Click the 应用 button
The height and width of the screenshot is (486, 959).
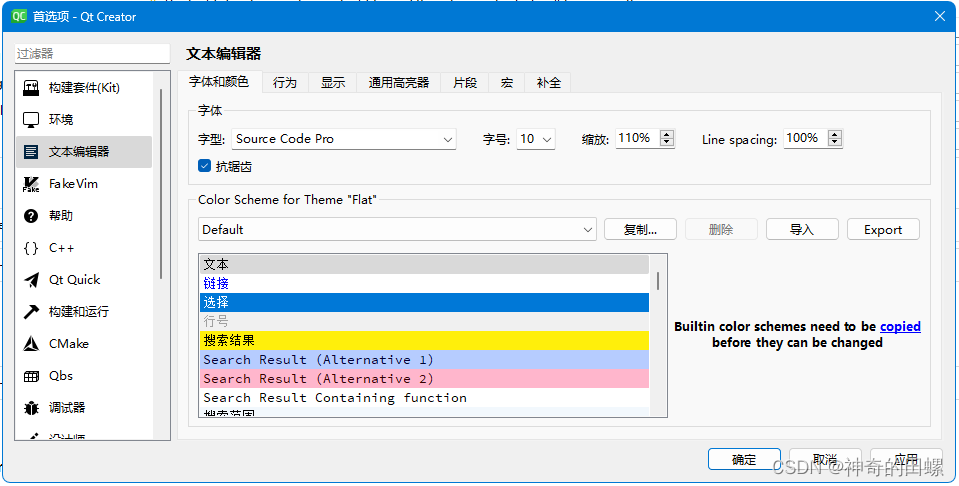906,459
